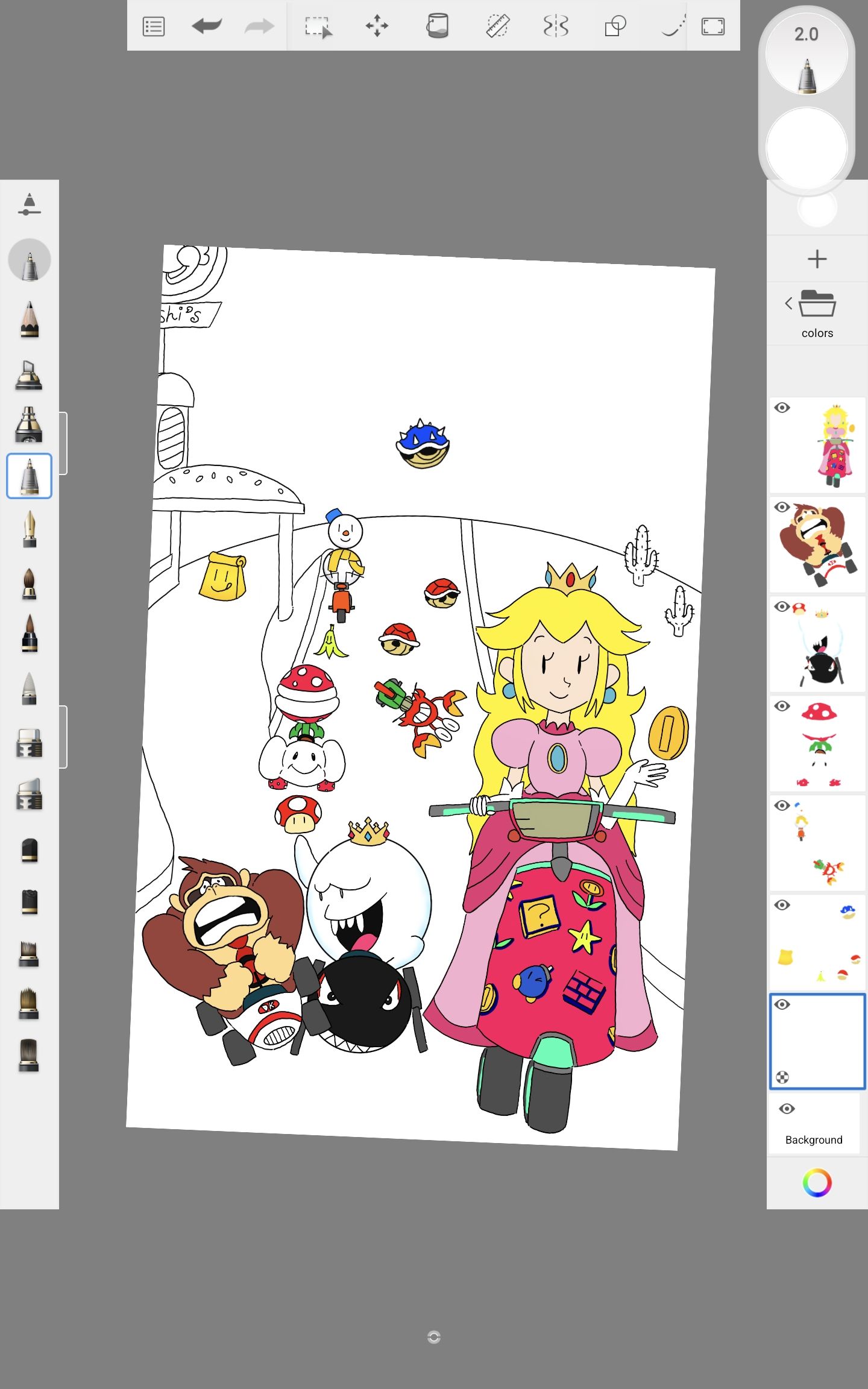Select the smooth black marker tip
The width and height of the screenshot is (868, 1389).
point(30,850)
